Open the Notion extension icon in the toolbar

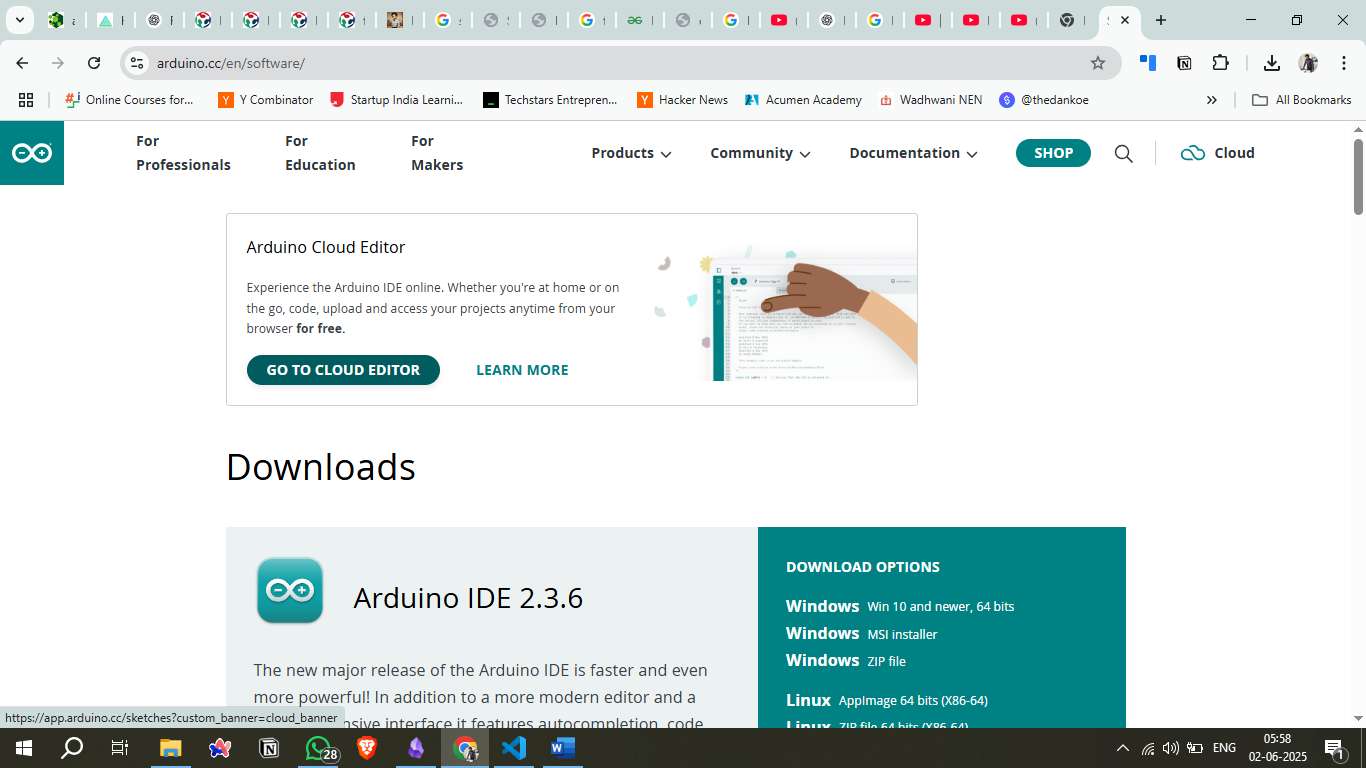(1184, 63)
